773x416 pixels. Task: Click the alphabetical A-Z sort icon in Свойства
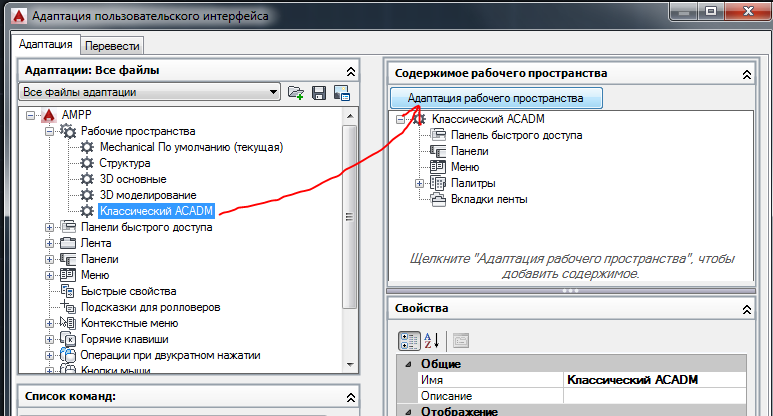[431, 341]
